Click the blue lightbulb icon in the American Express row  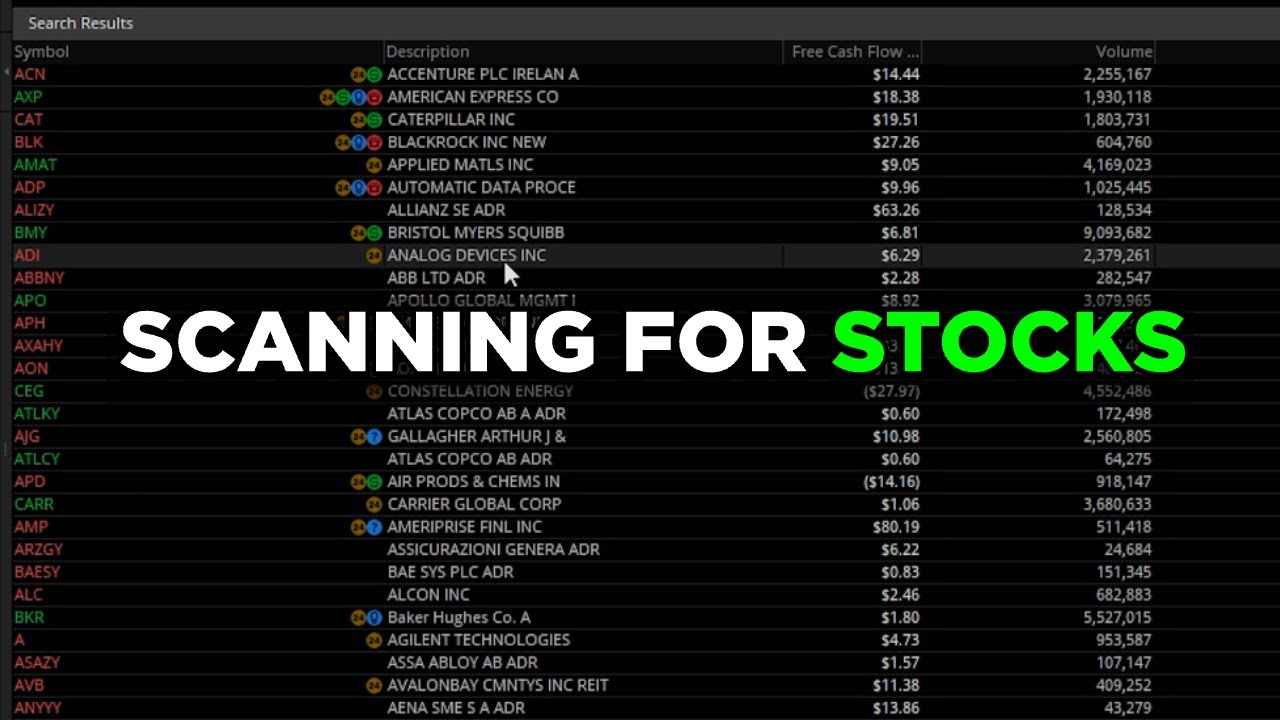click(358, 97)
